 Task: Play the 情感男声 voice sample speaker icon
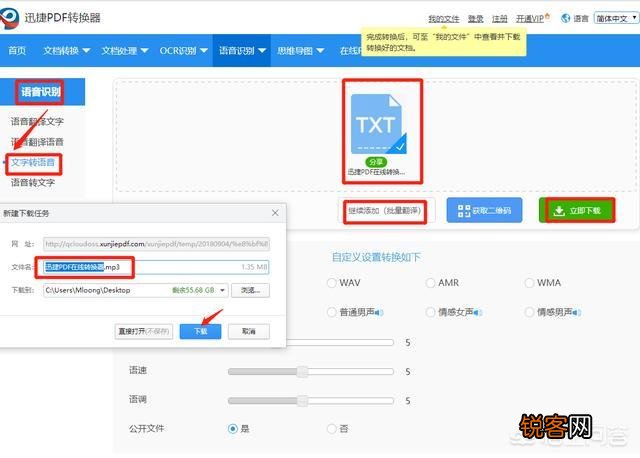(x=576, y=313)
